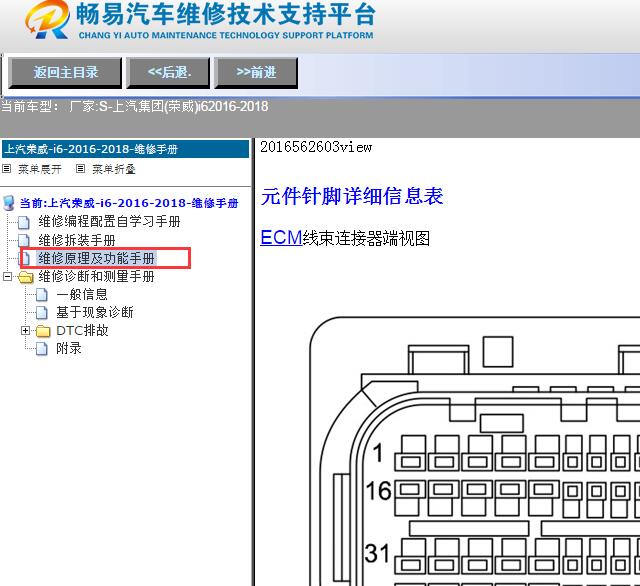This screenshot has width=640, height=586.
Task: Click pin row label 16 in diagram
Action: (x=378, y=491)
